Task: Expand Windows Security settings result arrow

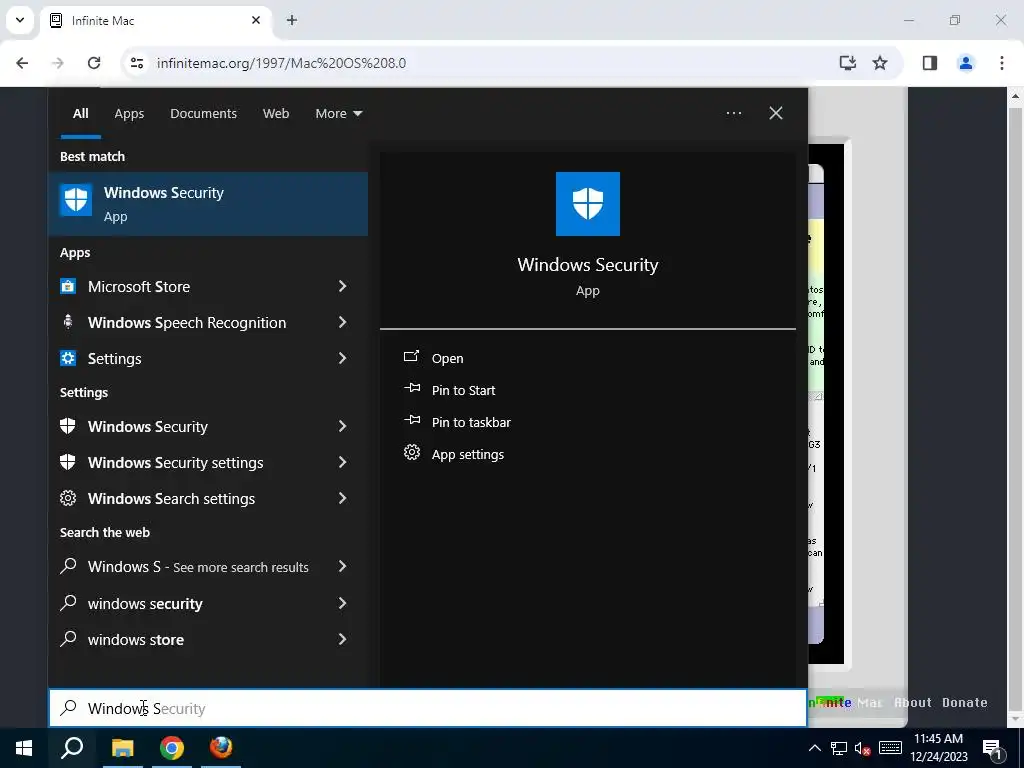Action: (x=342, y=462)
